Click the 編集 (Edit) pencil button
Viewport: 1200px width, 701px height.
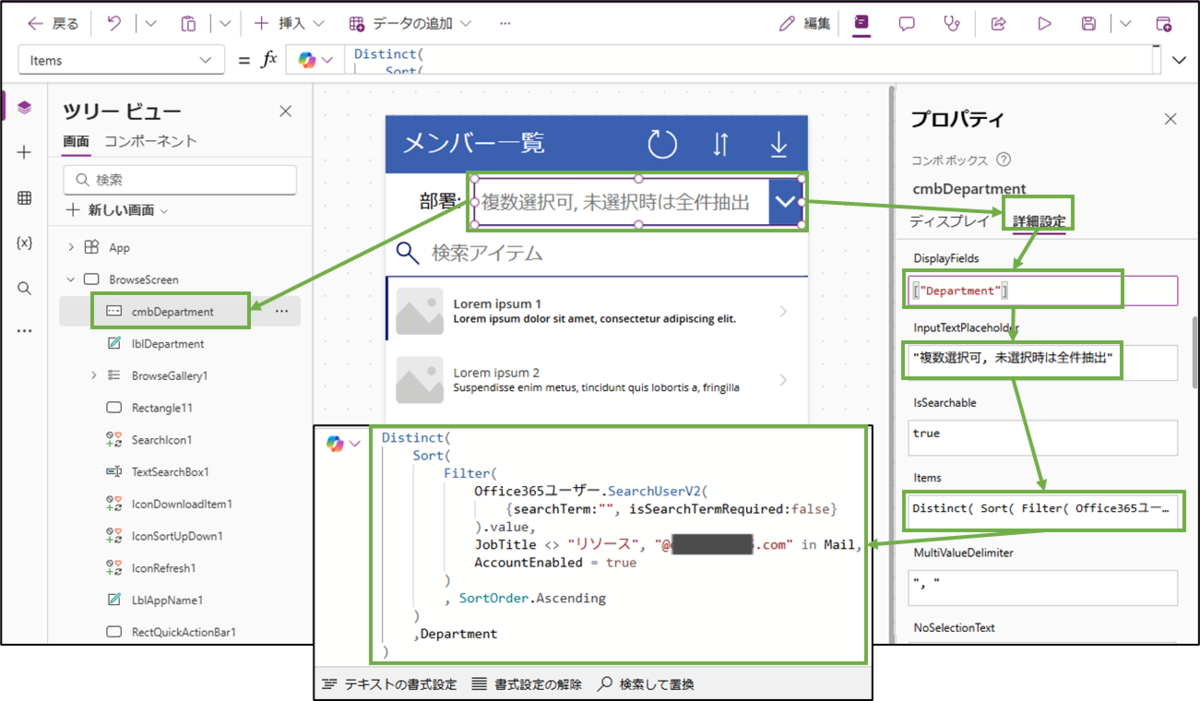[x=804, y=23]
